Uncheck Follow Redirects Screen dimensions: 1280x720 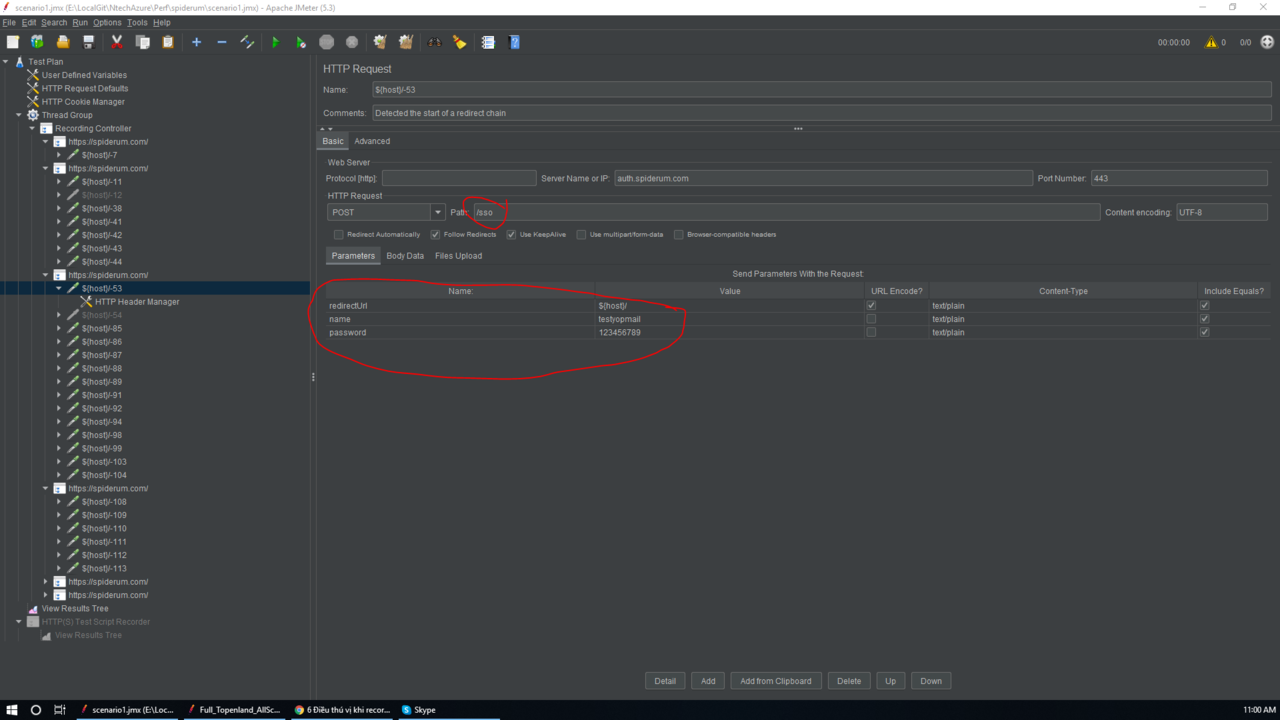pos(435,235)
